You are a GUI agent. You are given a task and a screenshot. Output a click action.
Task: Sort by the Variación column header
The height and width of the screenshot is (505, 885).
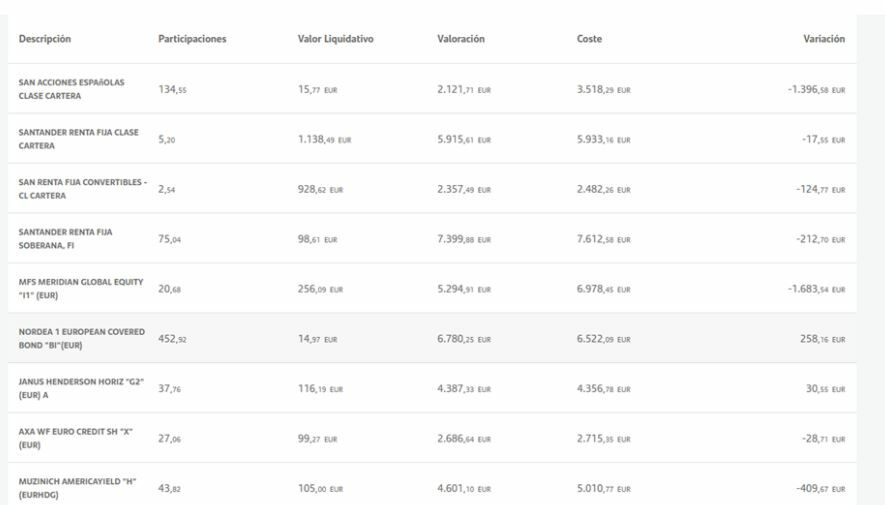pos(824,39)
